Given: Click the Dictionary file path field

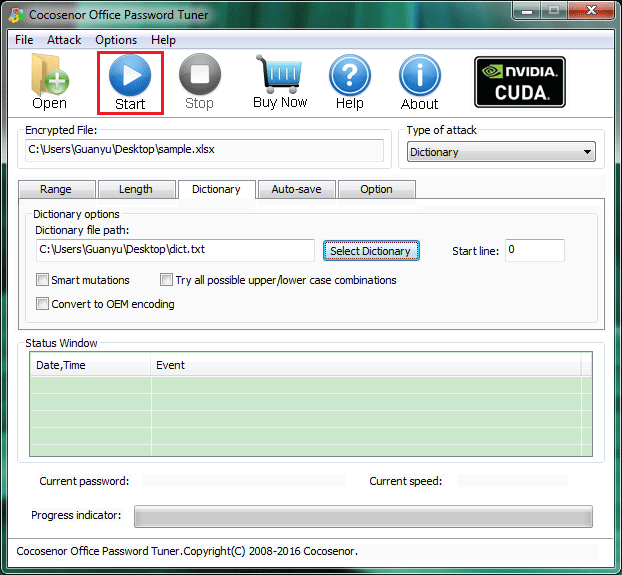Looking at the screenshot, I should click(175, 250).
